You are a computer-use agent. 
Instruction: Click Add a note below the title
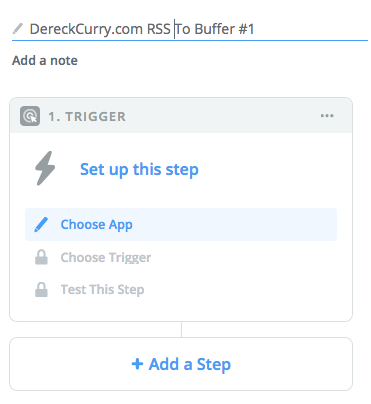(45, 61)
